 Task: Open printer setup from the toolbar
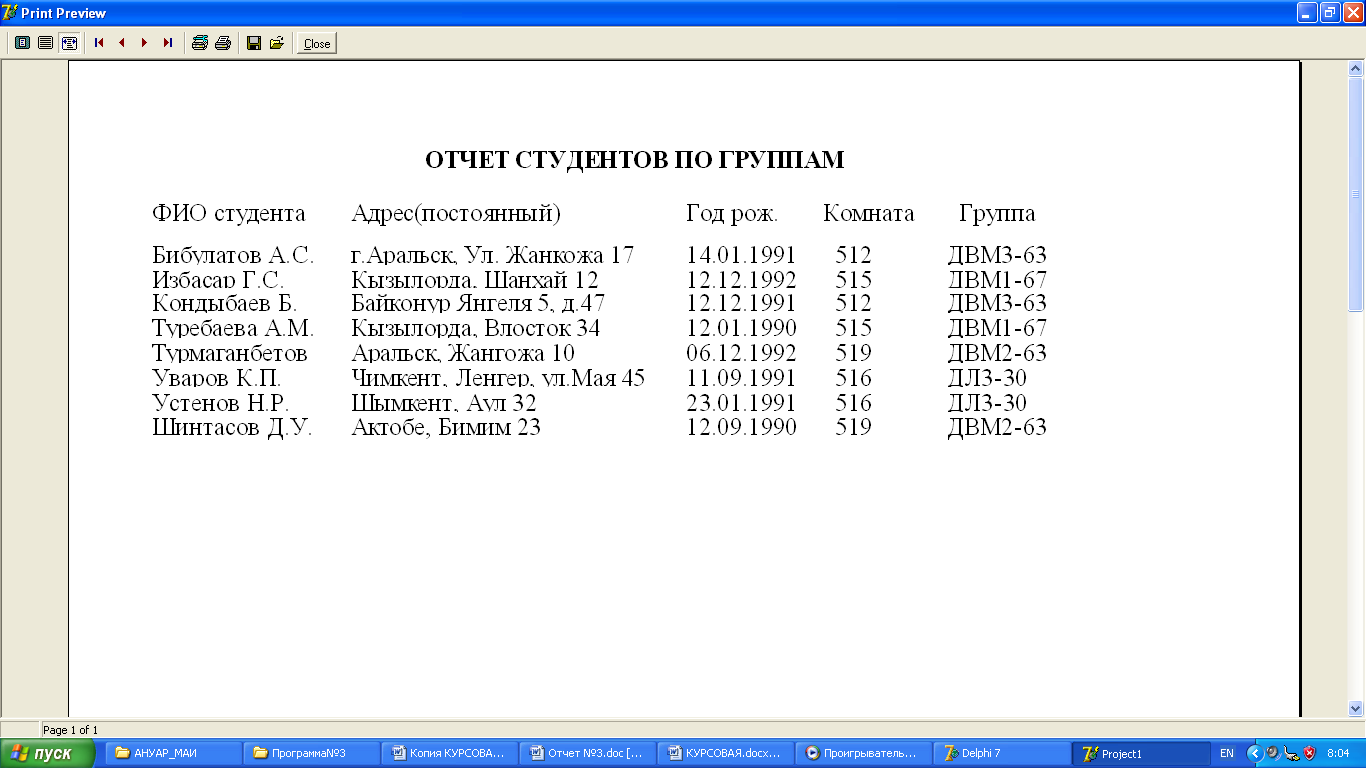click(200, 43)
